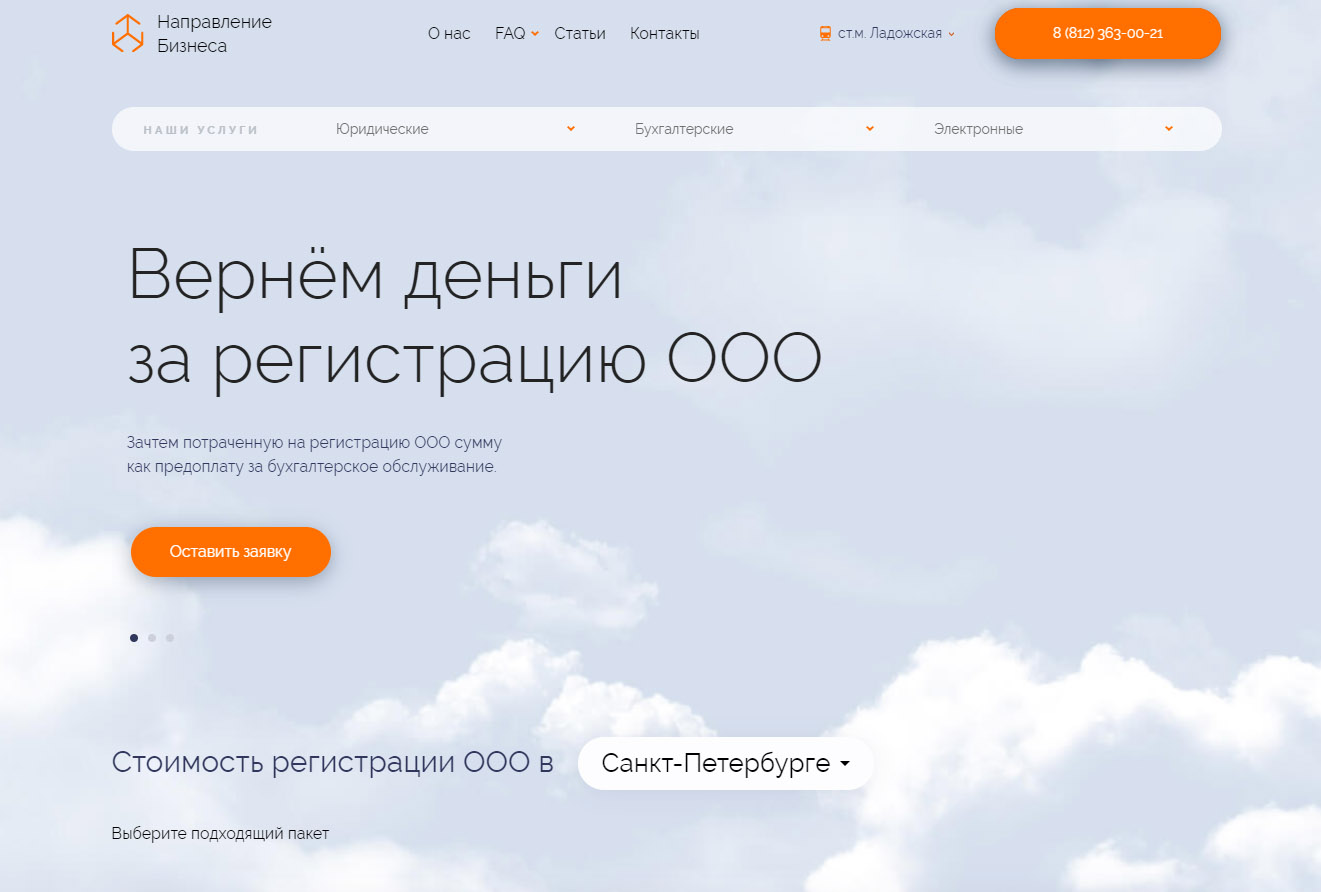Open Юридические services menu

pyautogui.click(x=383, y=129)
